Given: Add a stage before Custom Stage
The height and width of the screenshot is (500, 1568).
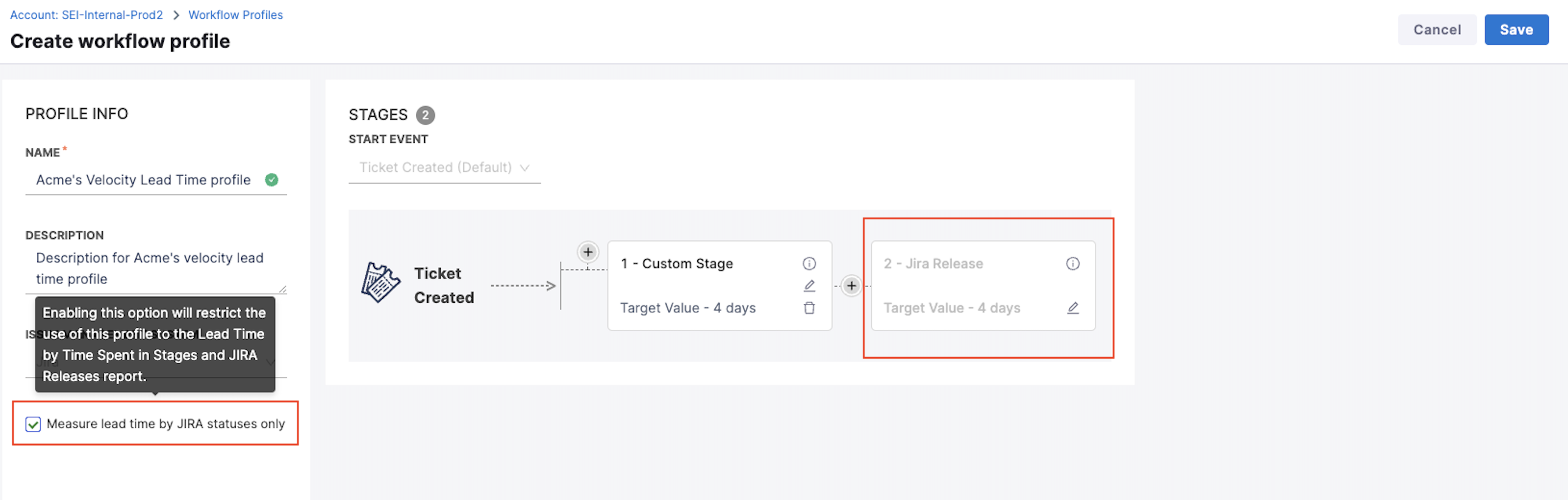Looking at the screenshot, I should click(587, 252).
